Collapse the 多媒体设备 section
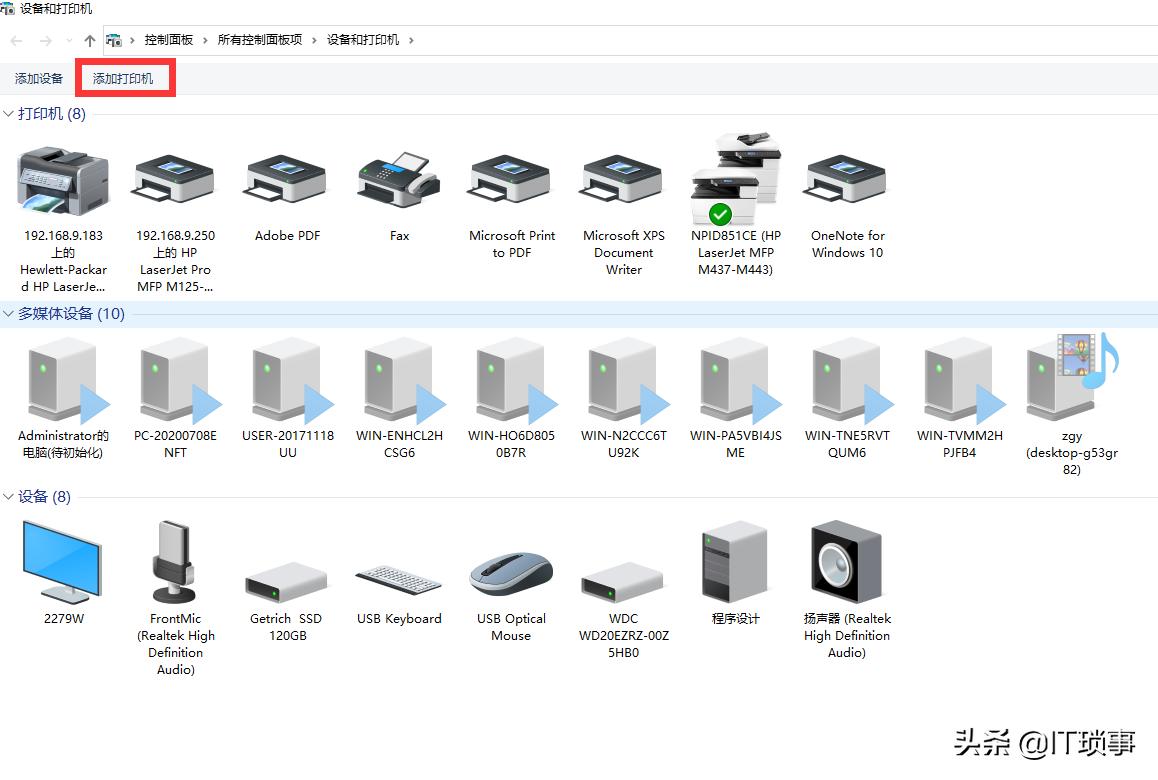Image resolution: width=1158 pixels, height=780 pixels. coord(8,313)
